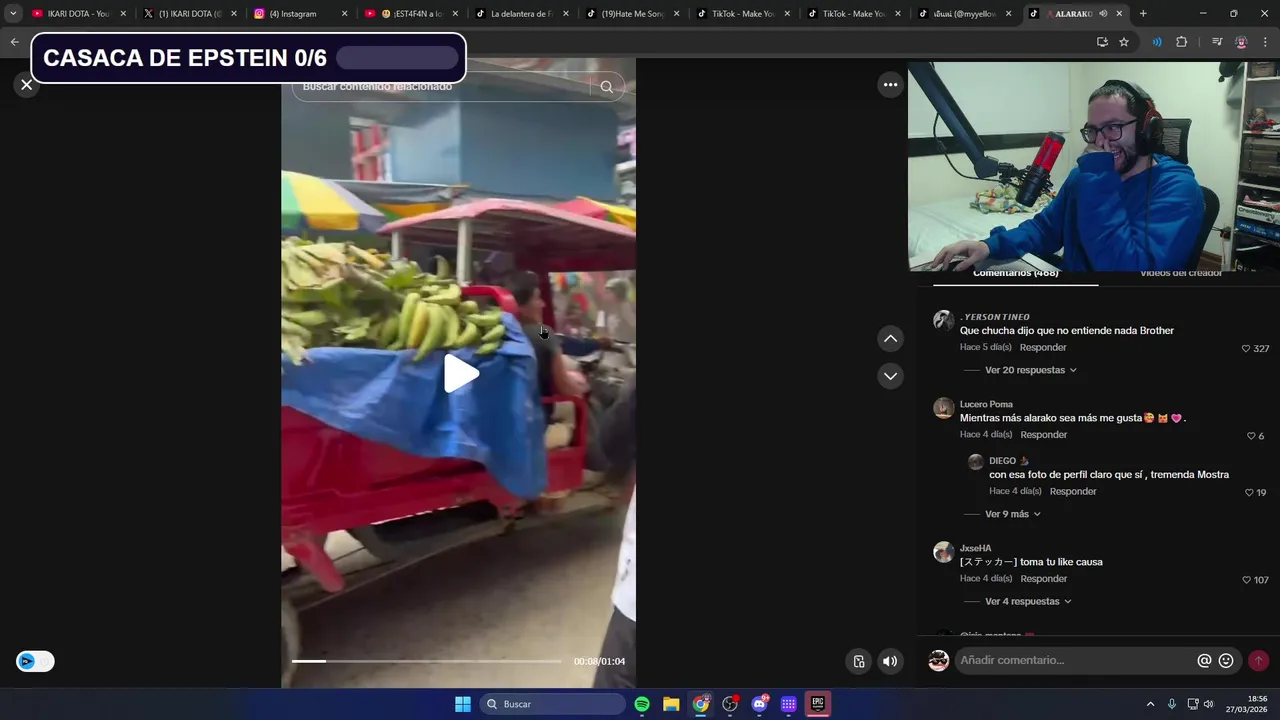Open the browser extensions puzzle icon
The width and height of the screenshot is (1280, 720).
point(1182,42)
